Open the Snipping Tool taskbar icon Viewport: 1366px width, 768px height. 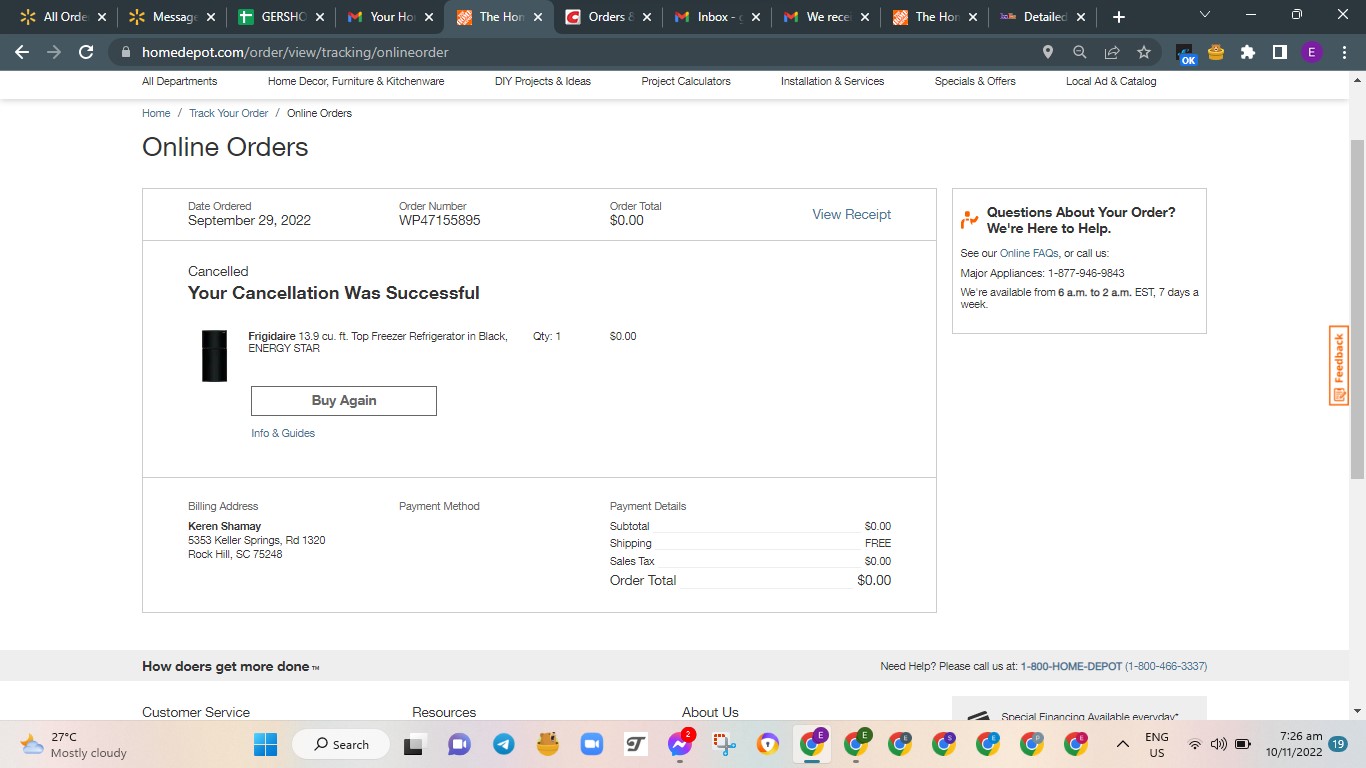(724, 744)
